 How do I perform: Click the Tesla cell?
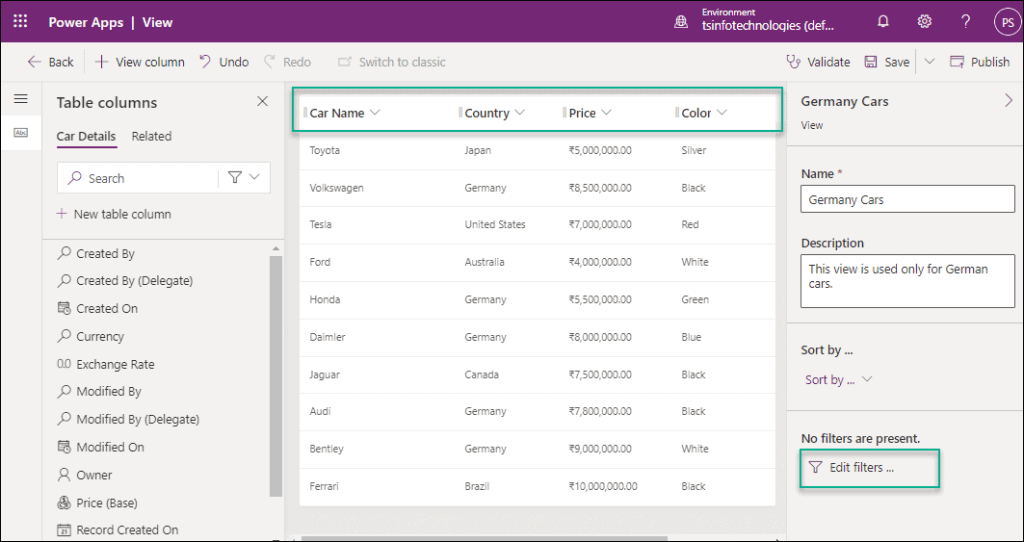[321, 225]
